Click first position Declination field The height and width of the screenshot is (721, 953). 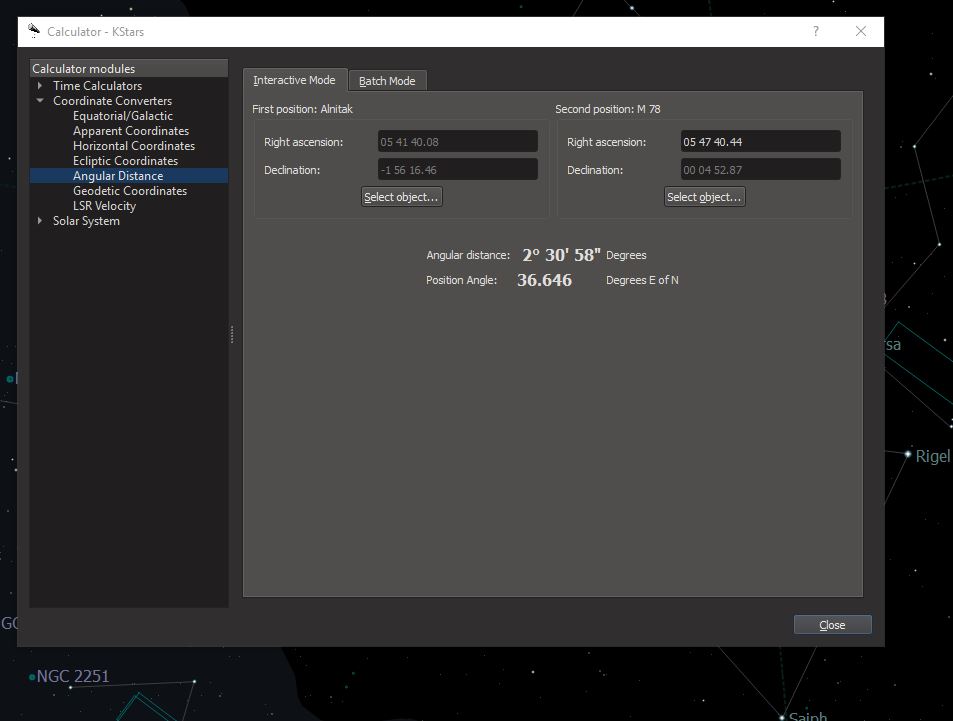[458, 170]
